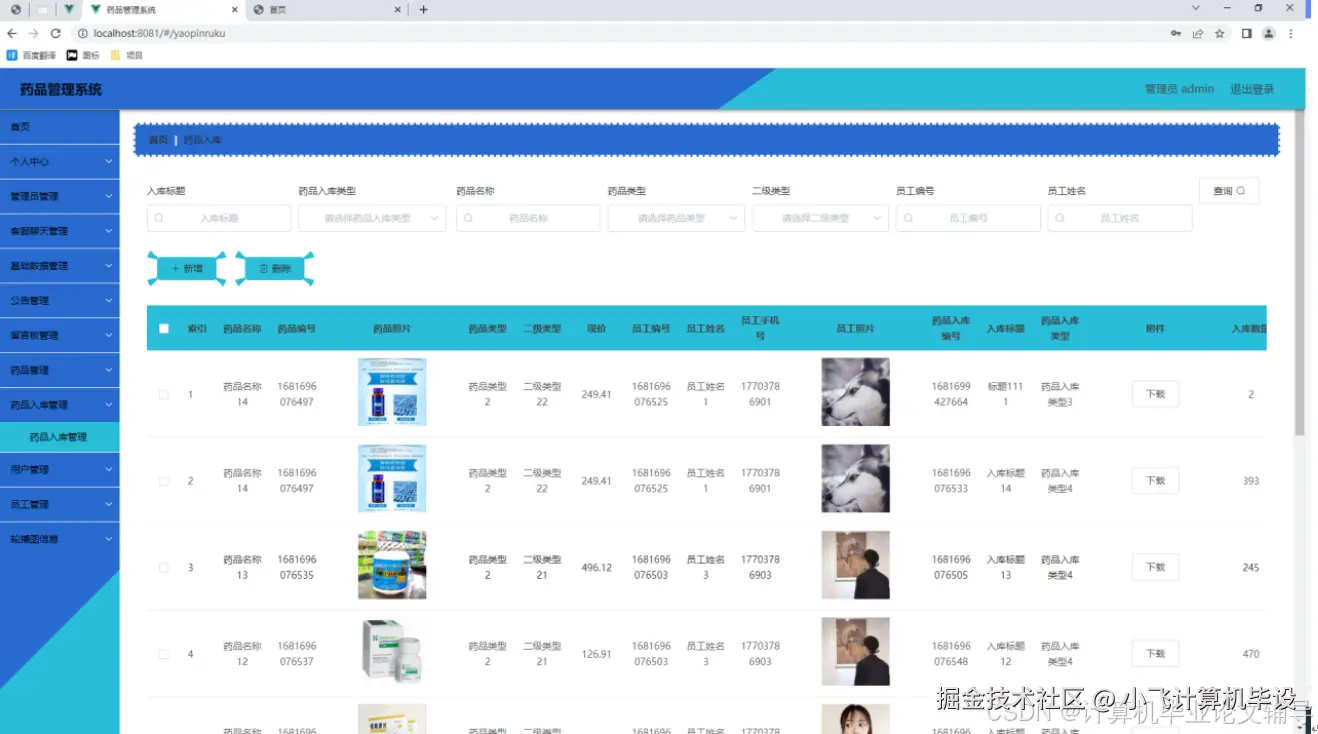Focus the 员工姓名 input field
The width and height of the screenshot is (1318, 734).
[1120, 218]
